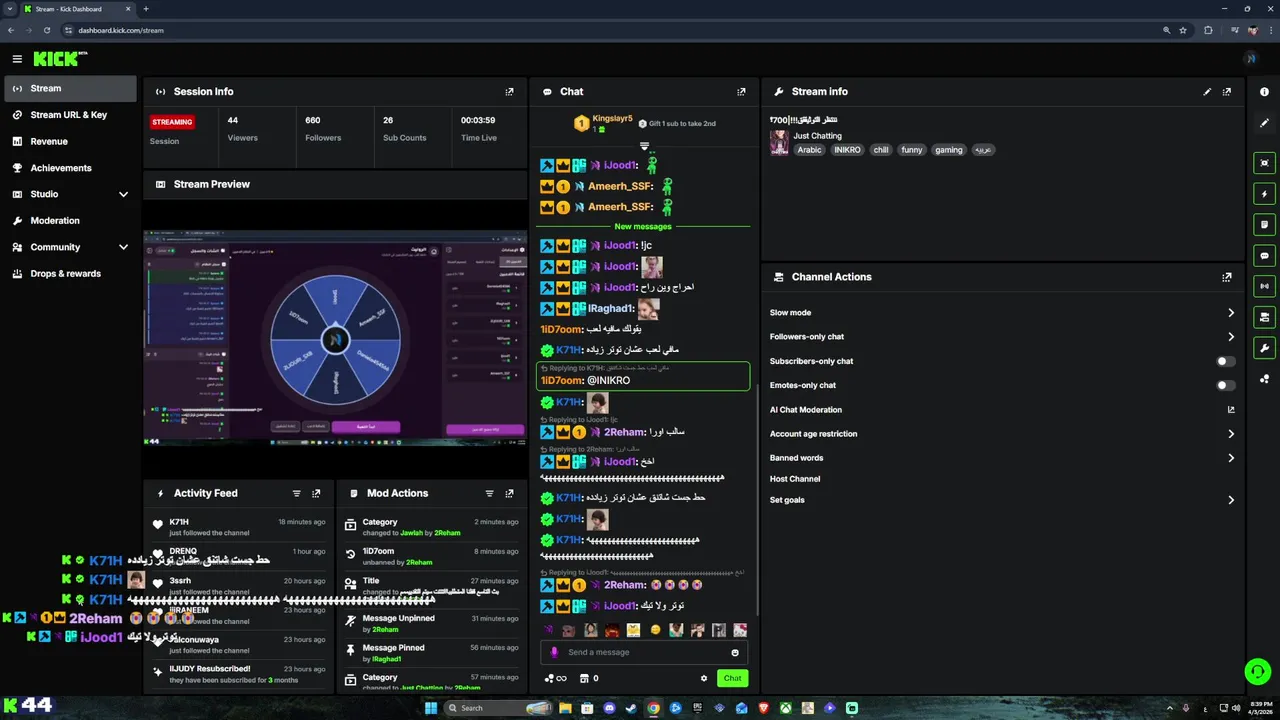Pop out the Mod Actions panel
Screen dimensions: 1280x720
pos(509,493)
